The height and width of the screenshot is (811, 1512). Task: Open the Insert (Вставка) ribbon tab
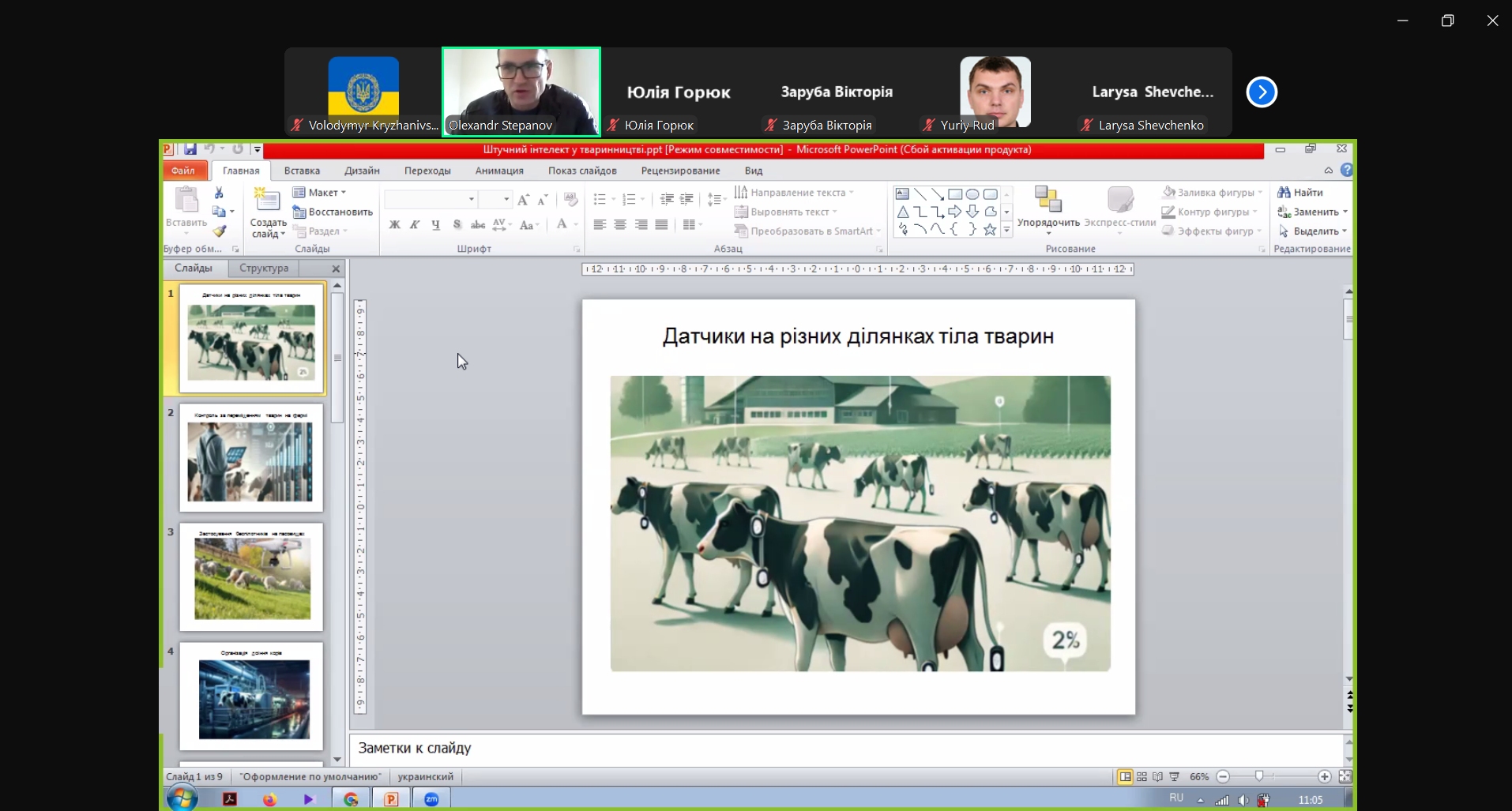click(x=302, y=171)
